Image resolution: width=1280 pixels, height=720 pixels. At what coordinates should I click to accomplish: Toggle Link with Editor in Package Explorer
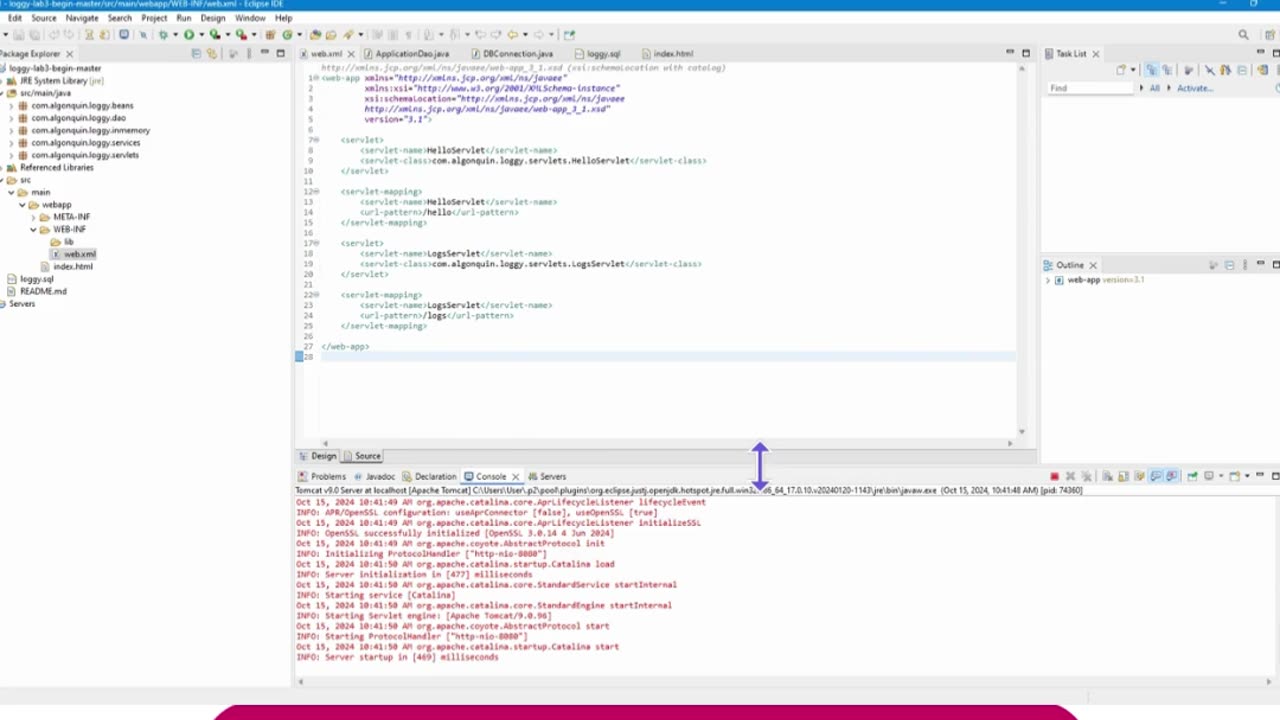click(x=211, y=53)
